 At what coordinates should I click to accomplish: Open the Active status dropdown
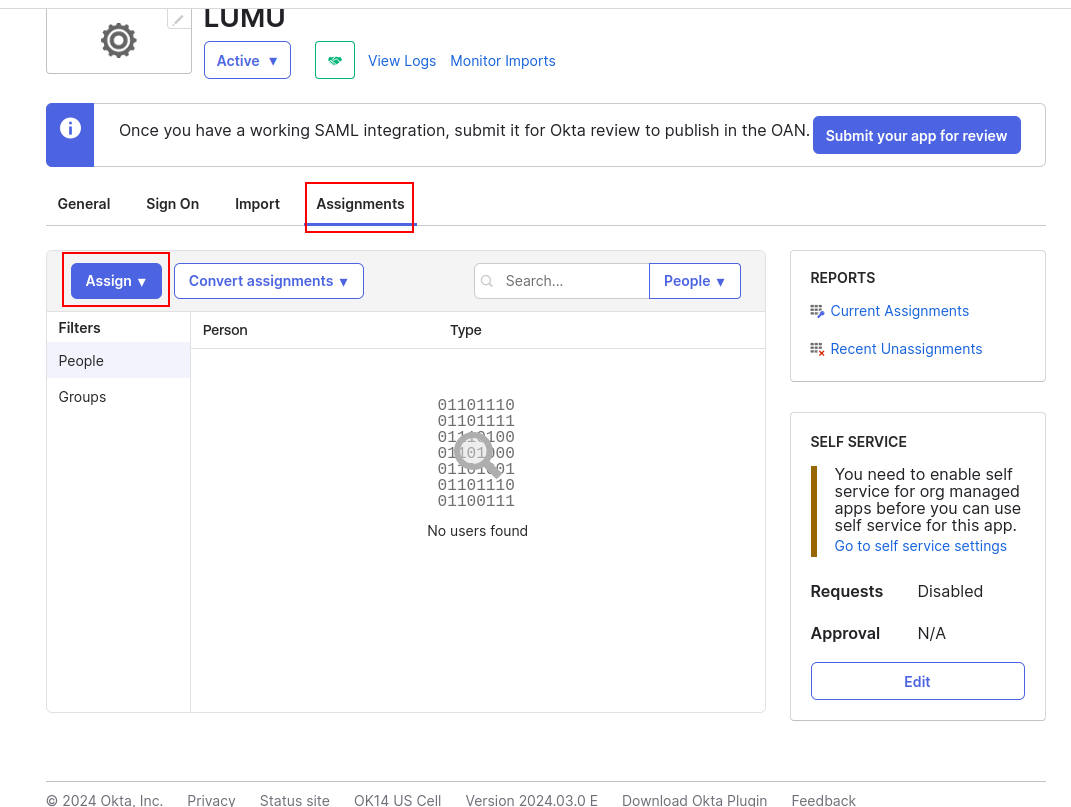[x=247, y=61]
